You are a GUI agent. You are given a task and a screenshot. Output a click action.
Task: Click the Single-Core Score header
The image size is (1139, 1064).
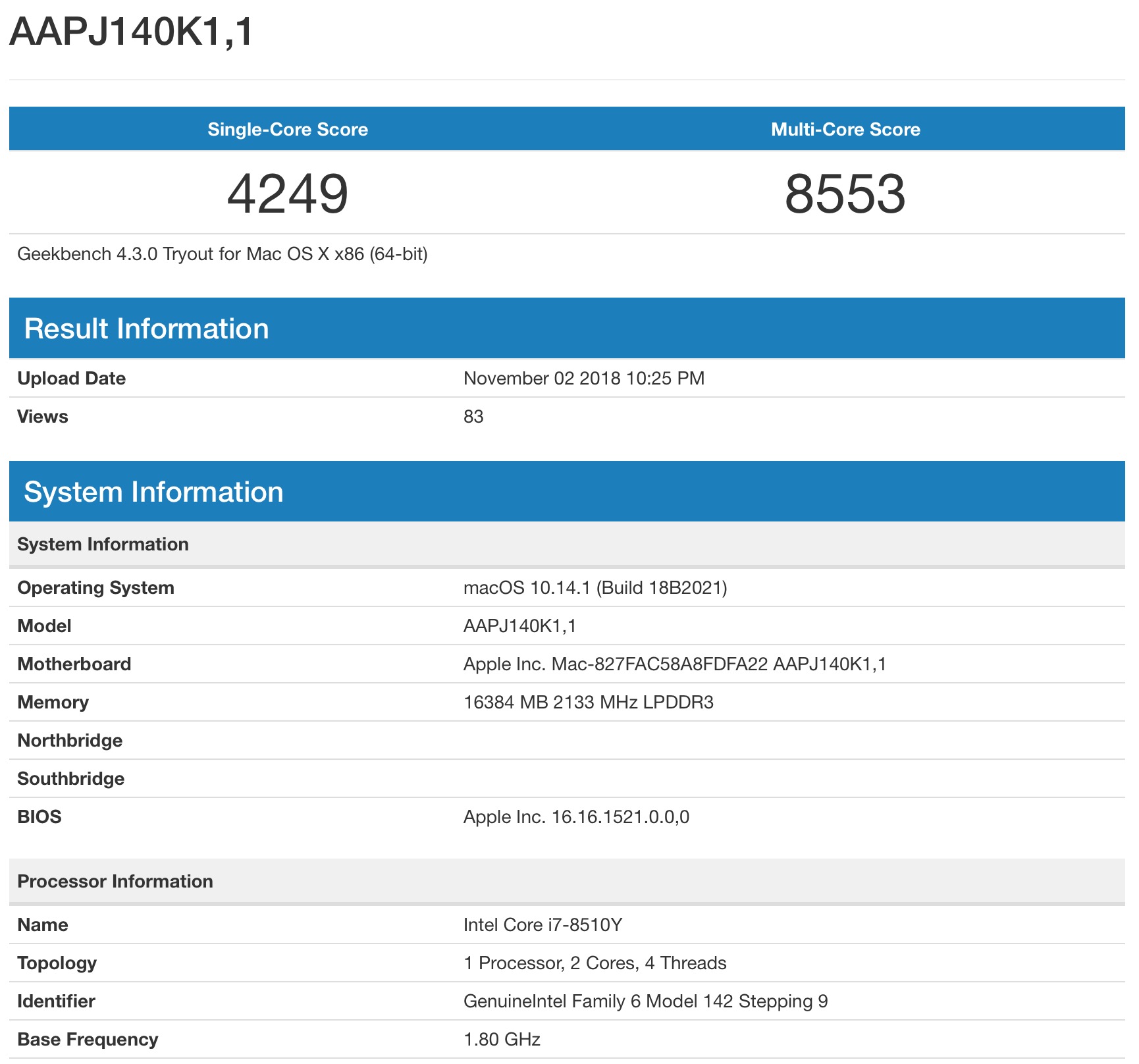[x=288, y=129]
